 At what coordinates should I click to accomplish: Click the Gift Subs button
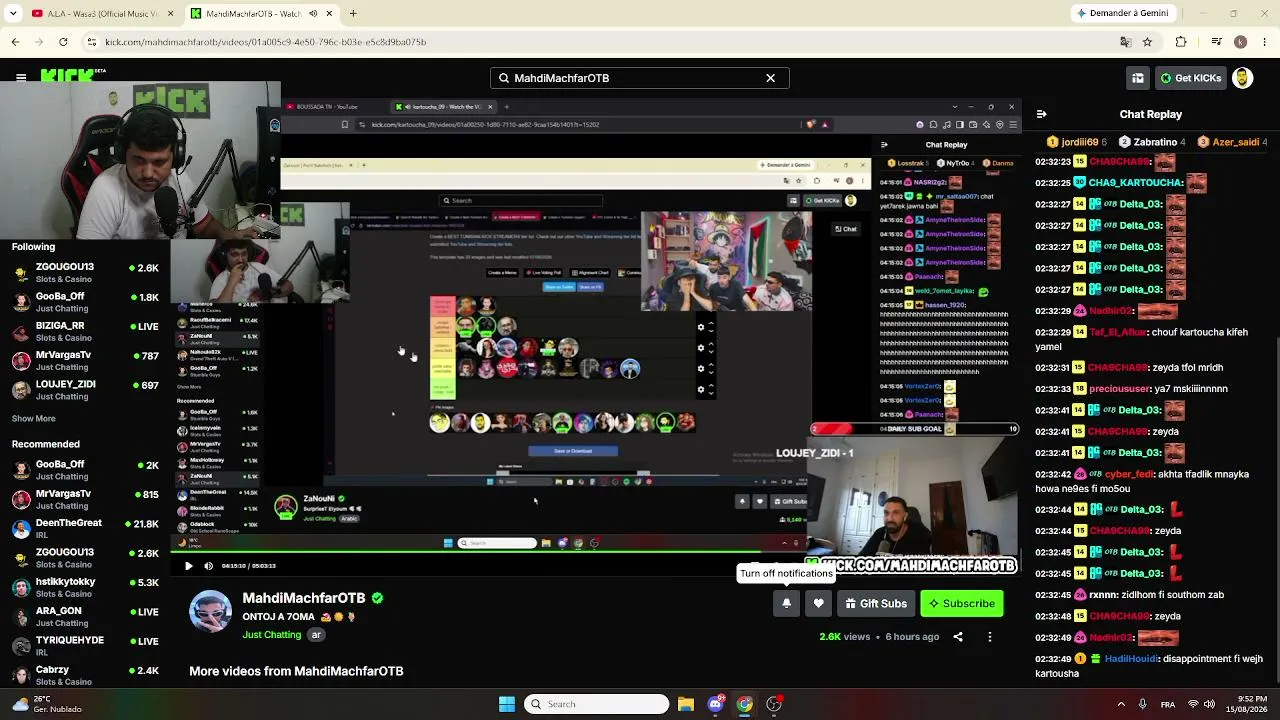tap(875, 603)
